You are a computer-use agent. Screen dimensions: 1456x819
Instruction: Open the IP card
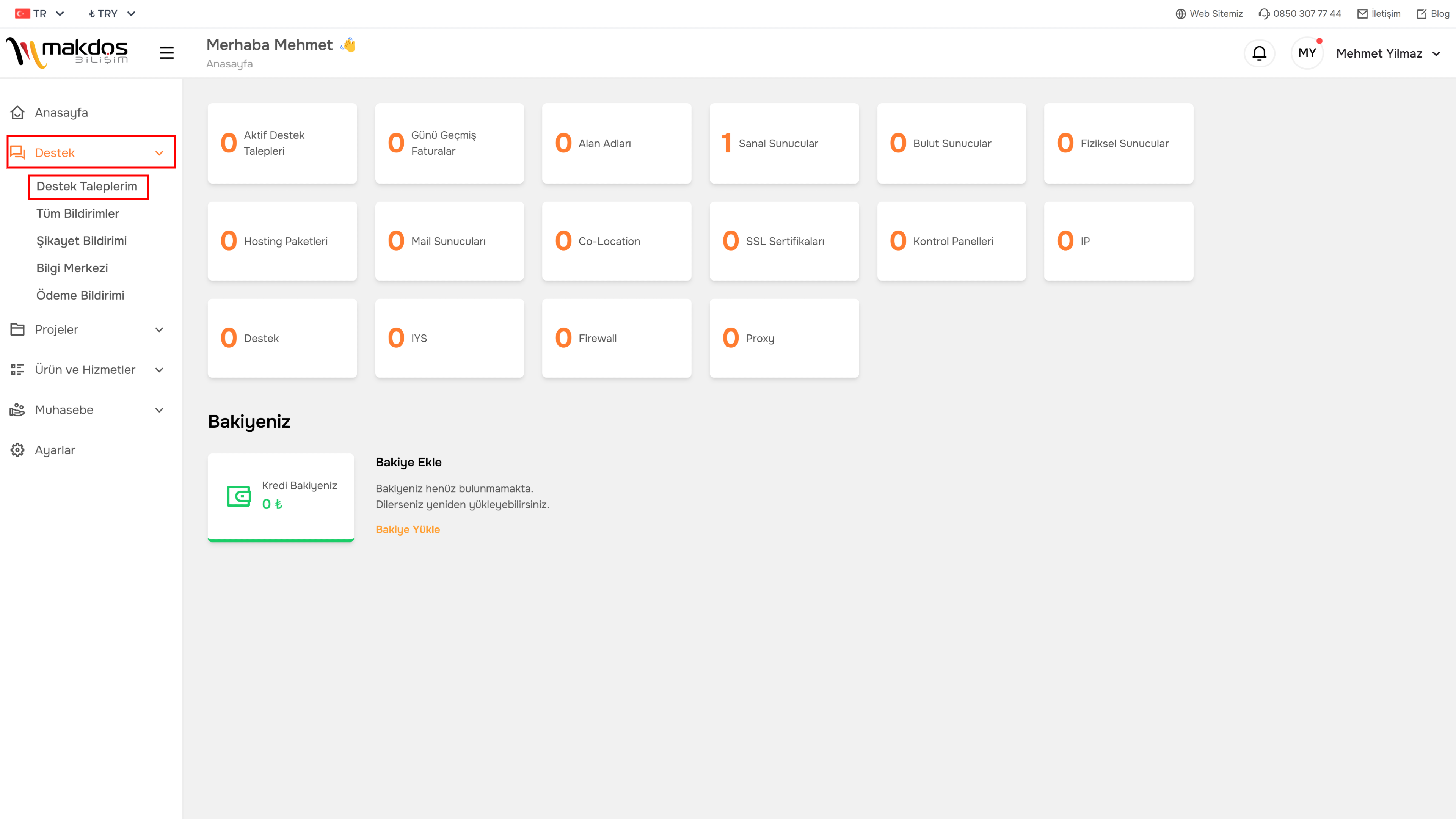tap(1119, 241)
